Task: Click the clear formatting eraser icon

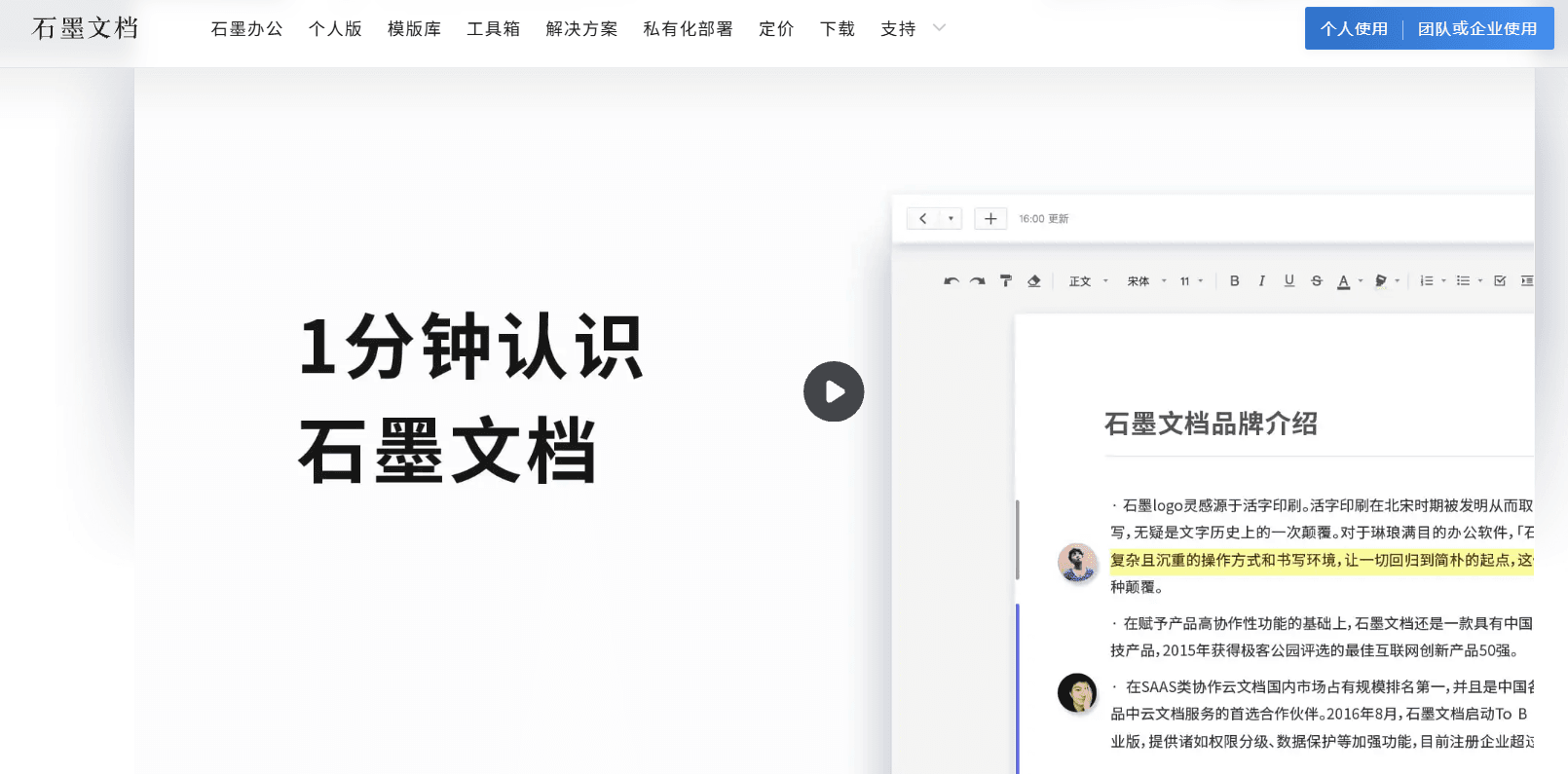Action: point(1034,281)
